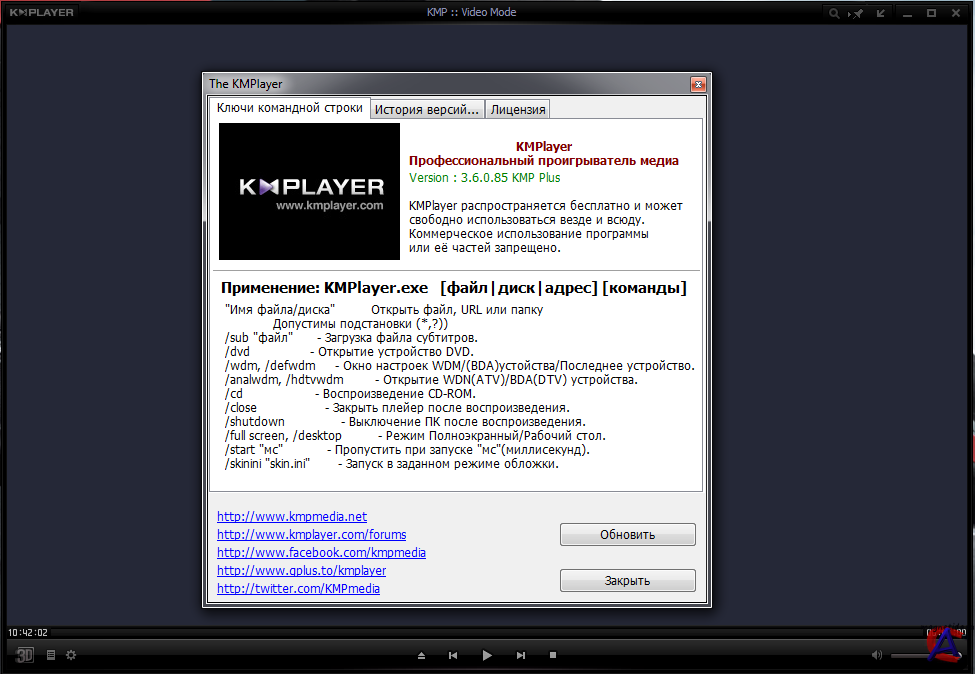Click the /start "мс" command text

click(254, 450)
